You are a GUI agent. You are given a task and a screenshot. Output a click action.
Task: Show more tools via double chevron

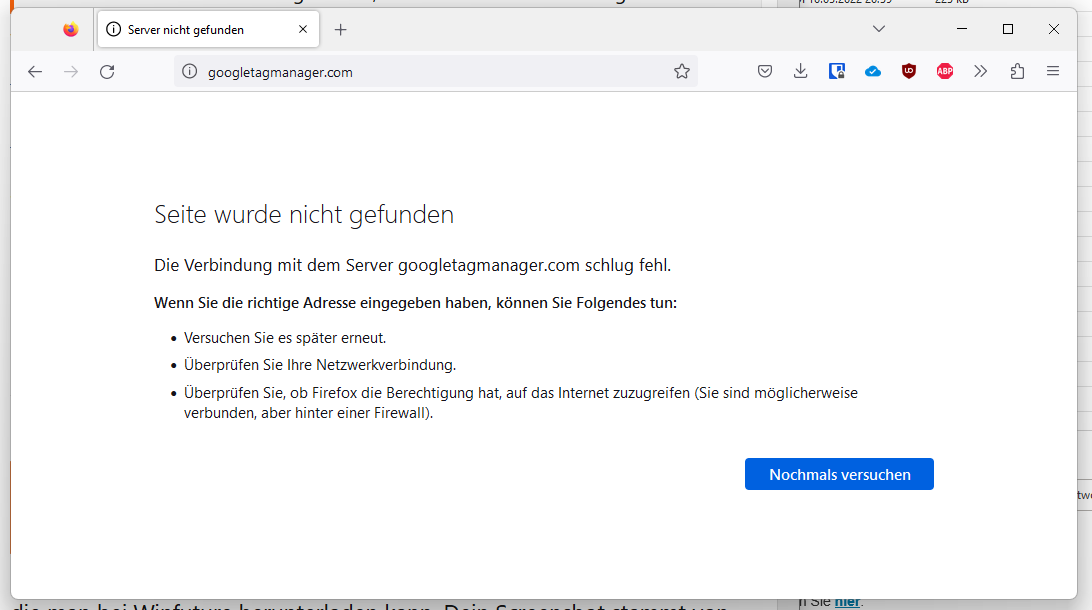coord(981,71)
